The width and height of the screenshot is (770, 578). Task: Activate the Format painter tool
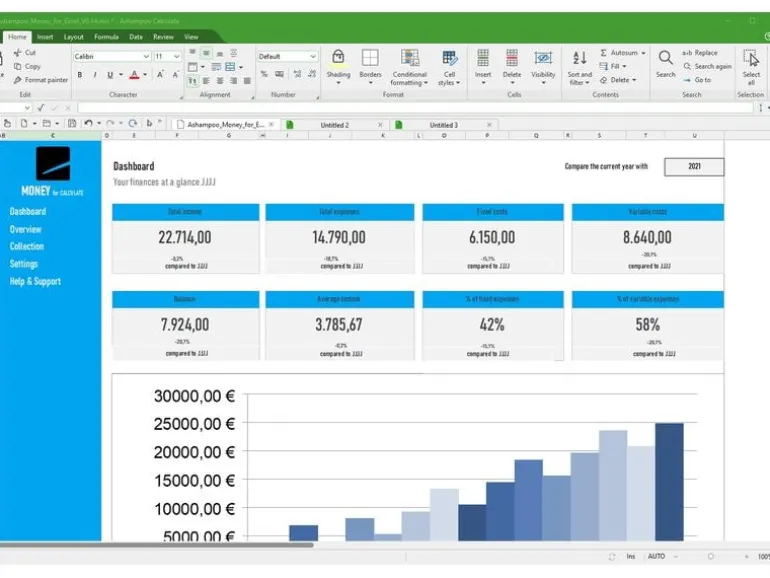[x=41, y=80]
